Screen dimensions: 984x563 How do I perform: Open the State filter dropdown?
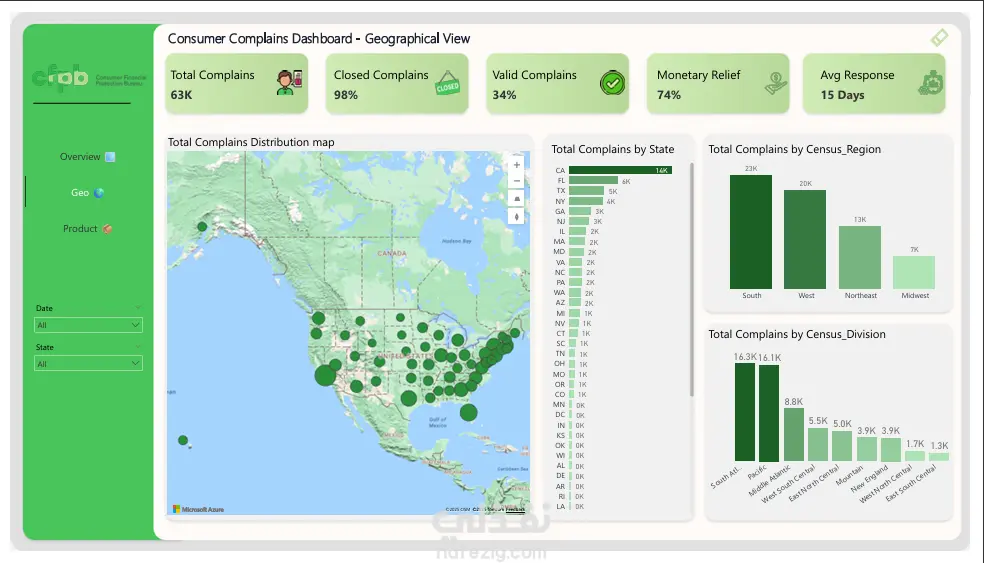[88, 363]
